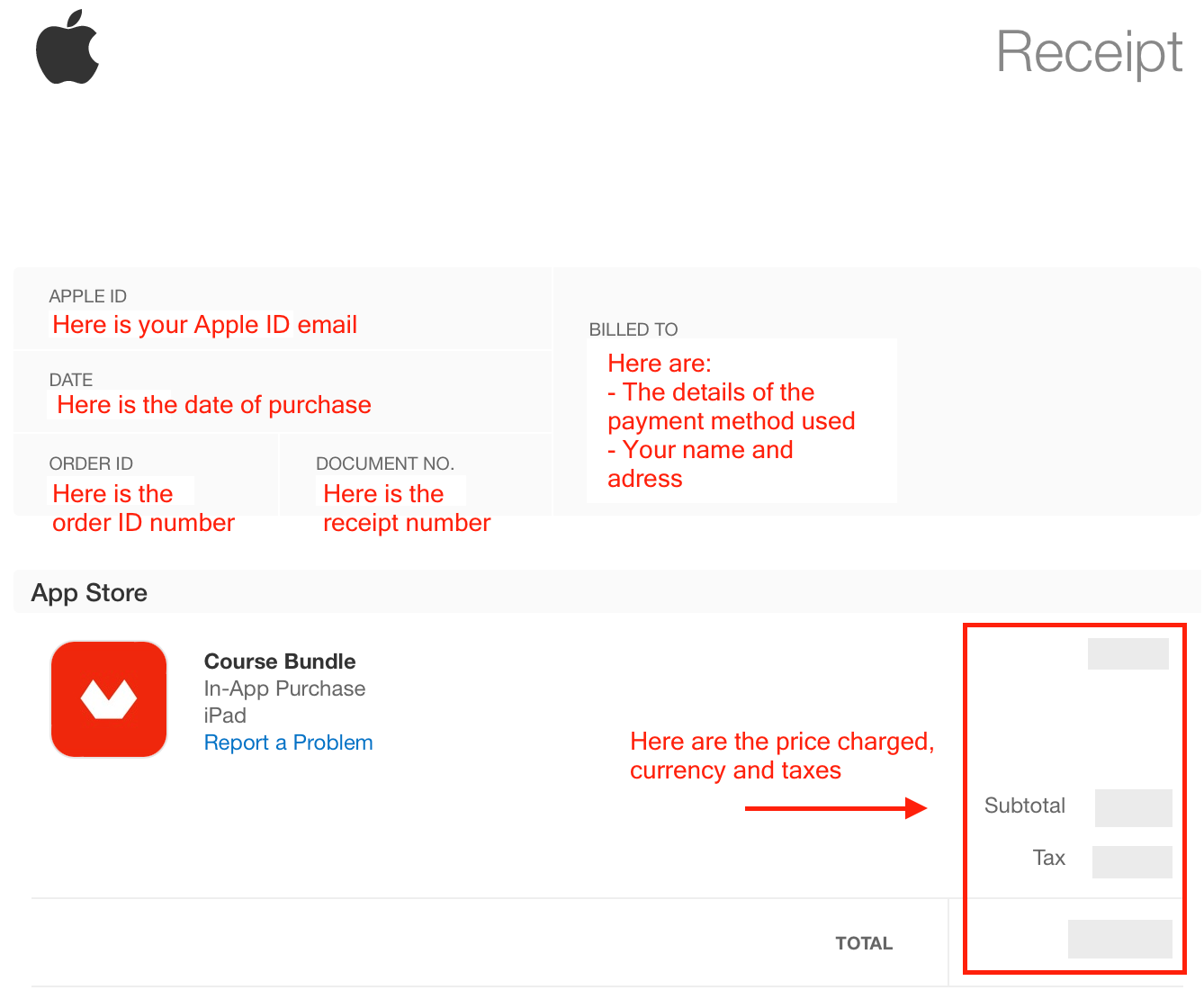The height and width of the screenshot is (999, 1204).
Task: Click the redacted item price box
Action: 1128,654
